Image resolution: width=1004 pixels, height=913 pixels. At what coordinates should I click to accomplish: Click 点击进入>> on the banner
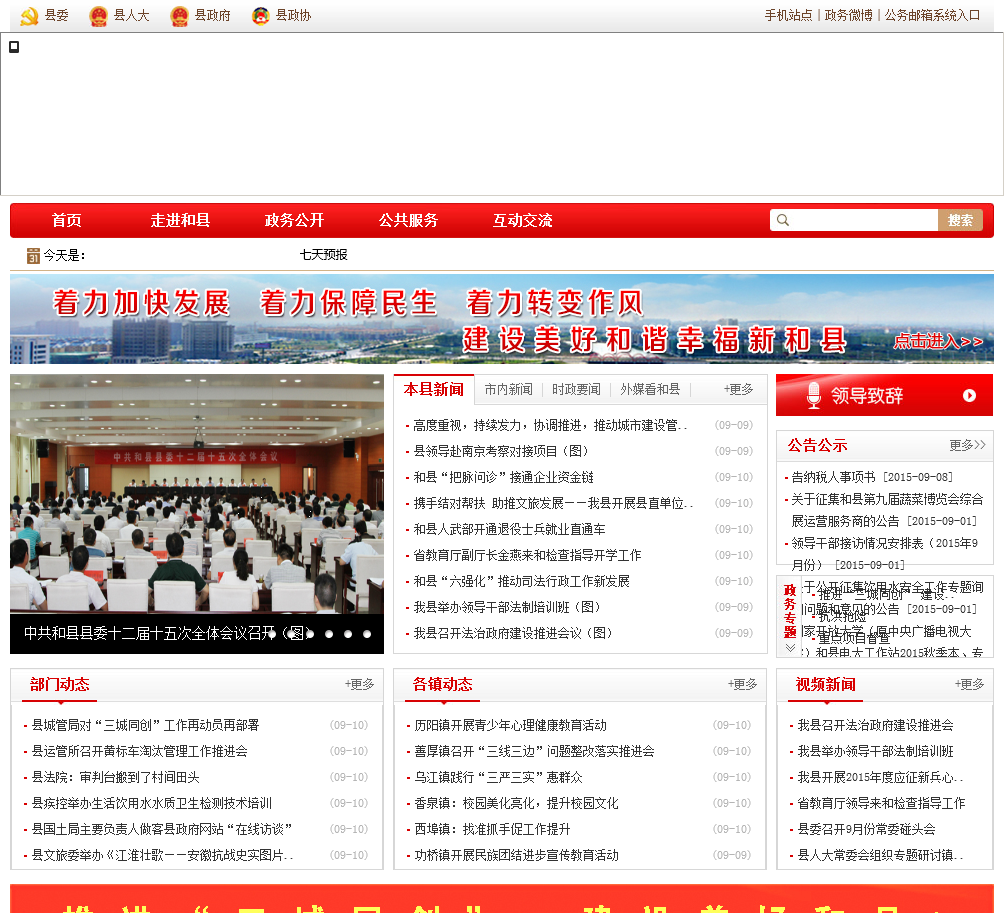click(x=938, y=341)
